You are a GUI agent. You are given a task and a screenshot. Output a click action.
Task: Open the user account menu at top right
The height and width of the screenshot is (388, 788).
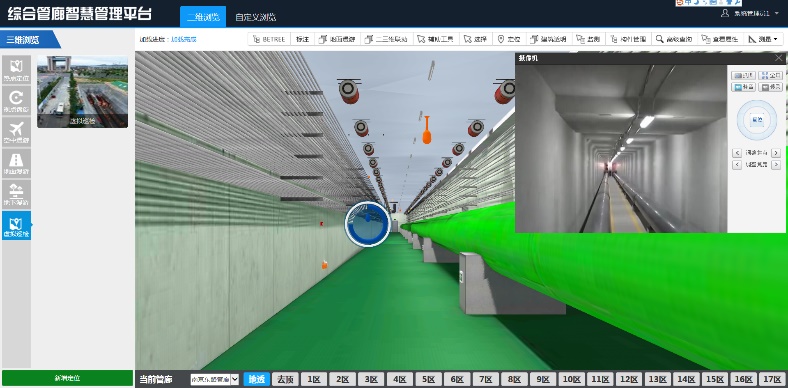point(749,14)
